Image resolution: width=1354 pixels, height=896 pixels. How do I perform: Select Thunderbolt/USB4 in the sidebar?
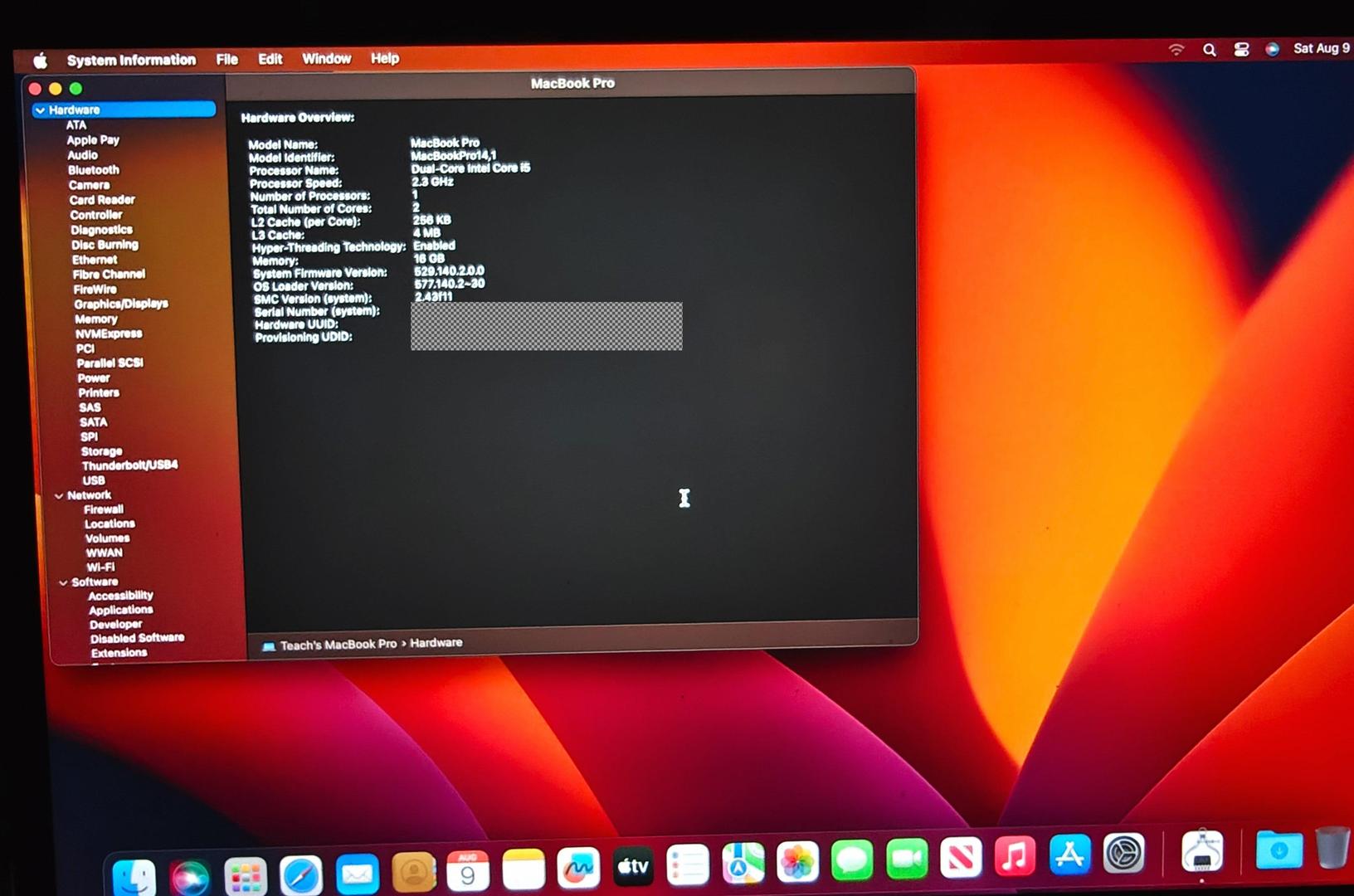(129, 465)
